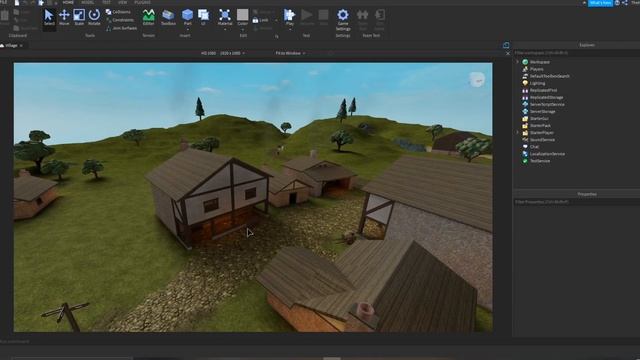
Task: Click the emulation device icon above Explorer
Action: pos(506,45)
